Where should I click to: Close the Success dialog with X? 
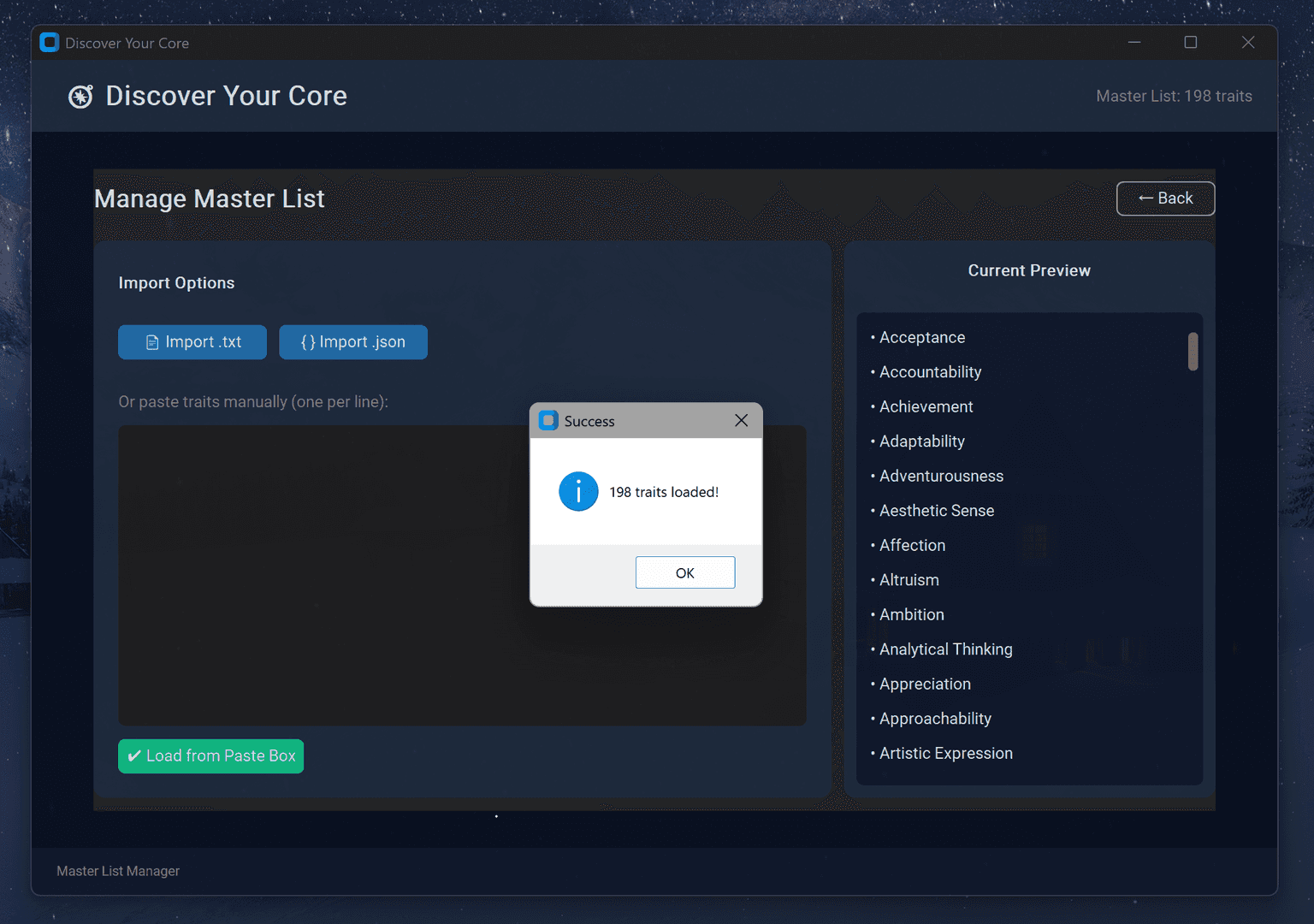tap(741, 420)
